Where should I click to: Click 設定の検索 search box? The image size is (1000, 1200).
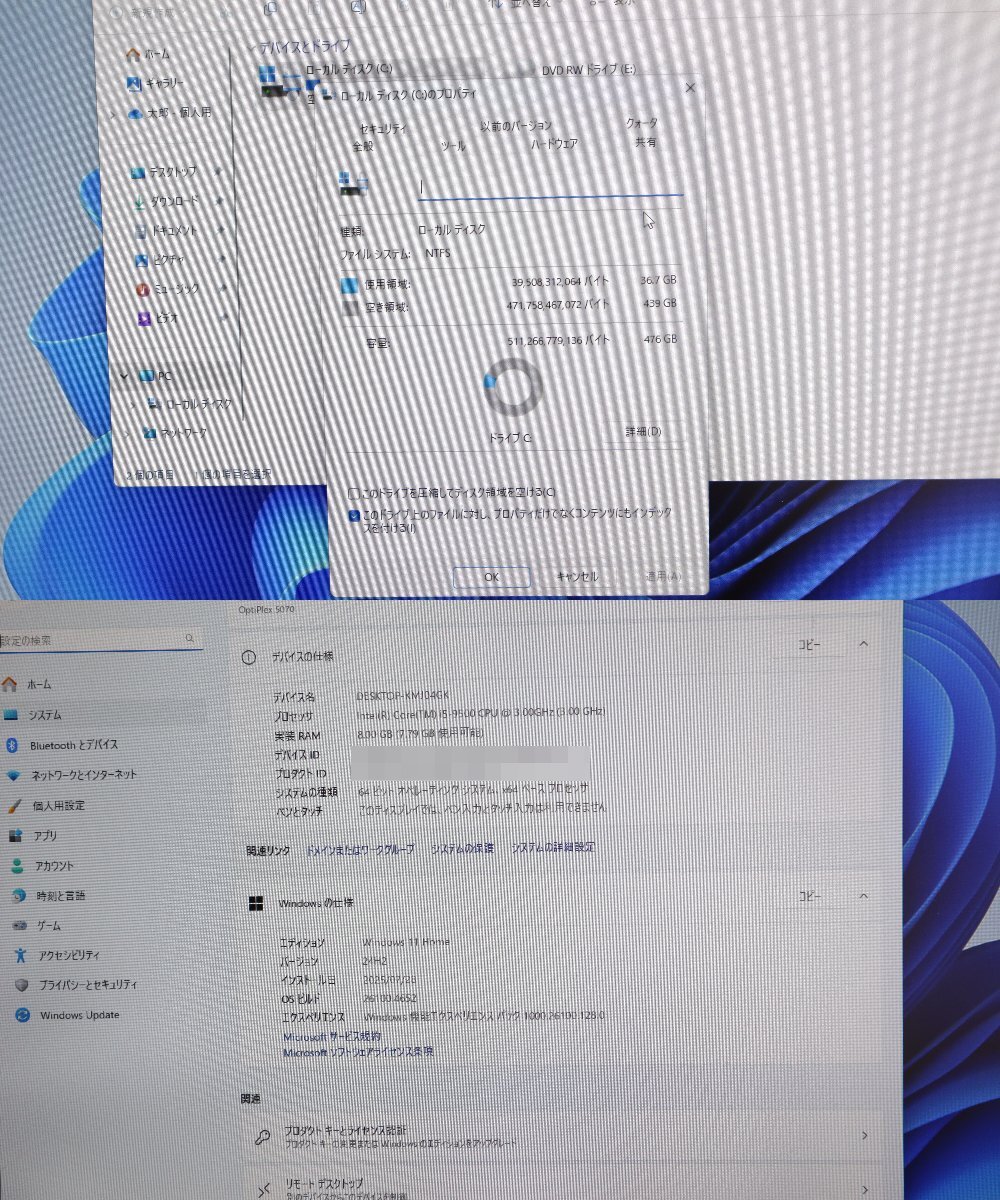[x=100, y=639]
